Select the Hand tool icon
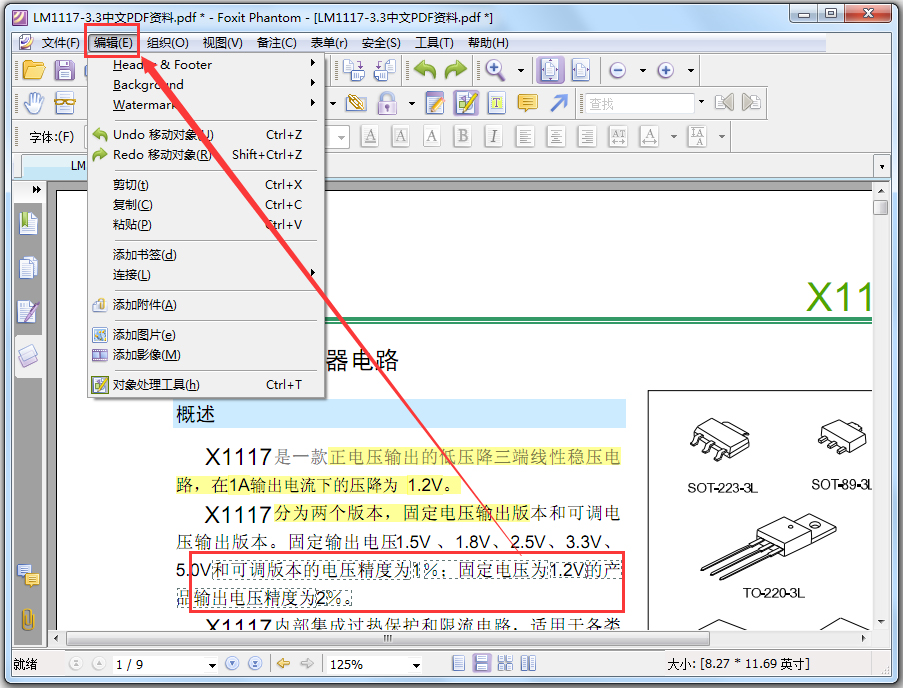The height and width of the screenshot is (688, 903). pos(34,103)
